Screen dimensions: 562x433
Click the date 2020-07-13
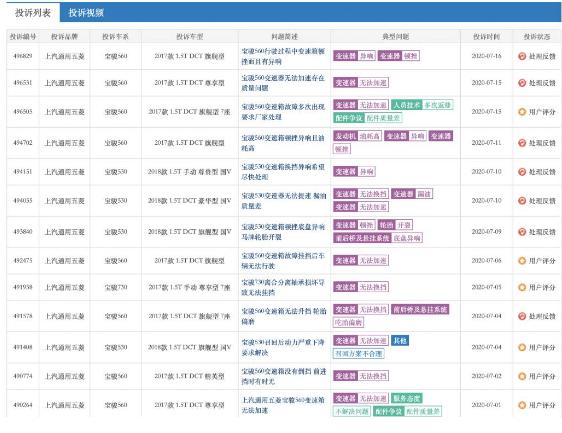[x=486, y=112]
